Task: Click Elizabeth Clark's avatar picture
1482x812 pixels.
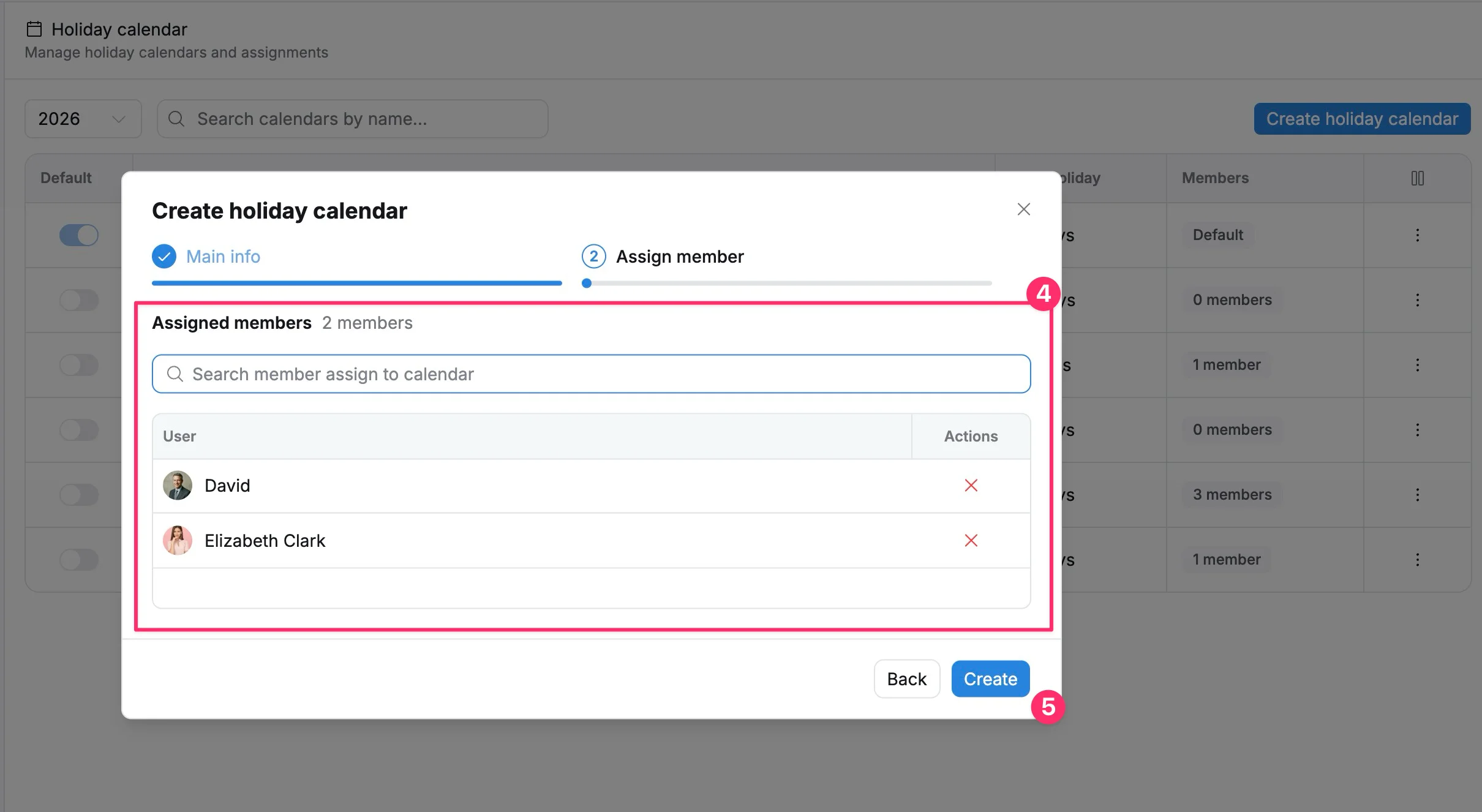Action: [x=178, y=541]
